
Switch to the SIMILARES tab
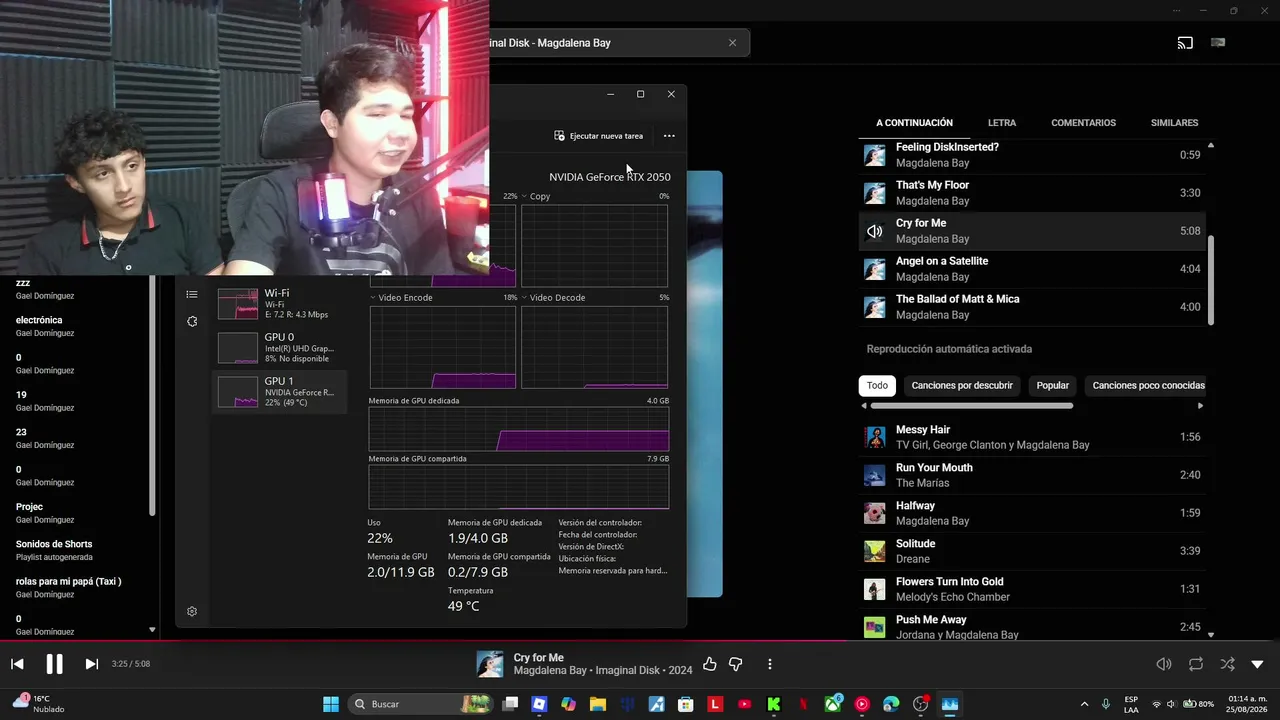pyautogui.click(x=1174, y=123)
